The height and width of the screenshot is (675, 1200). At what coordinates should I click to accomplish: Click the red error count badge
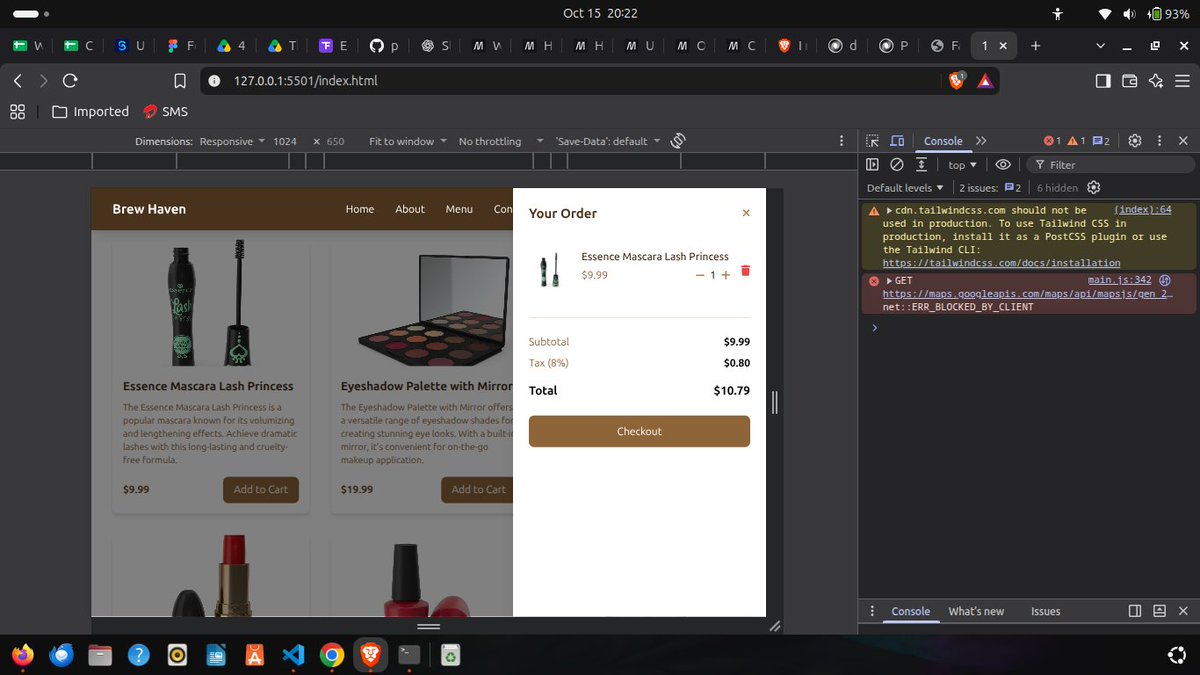[1053, 141]
